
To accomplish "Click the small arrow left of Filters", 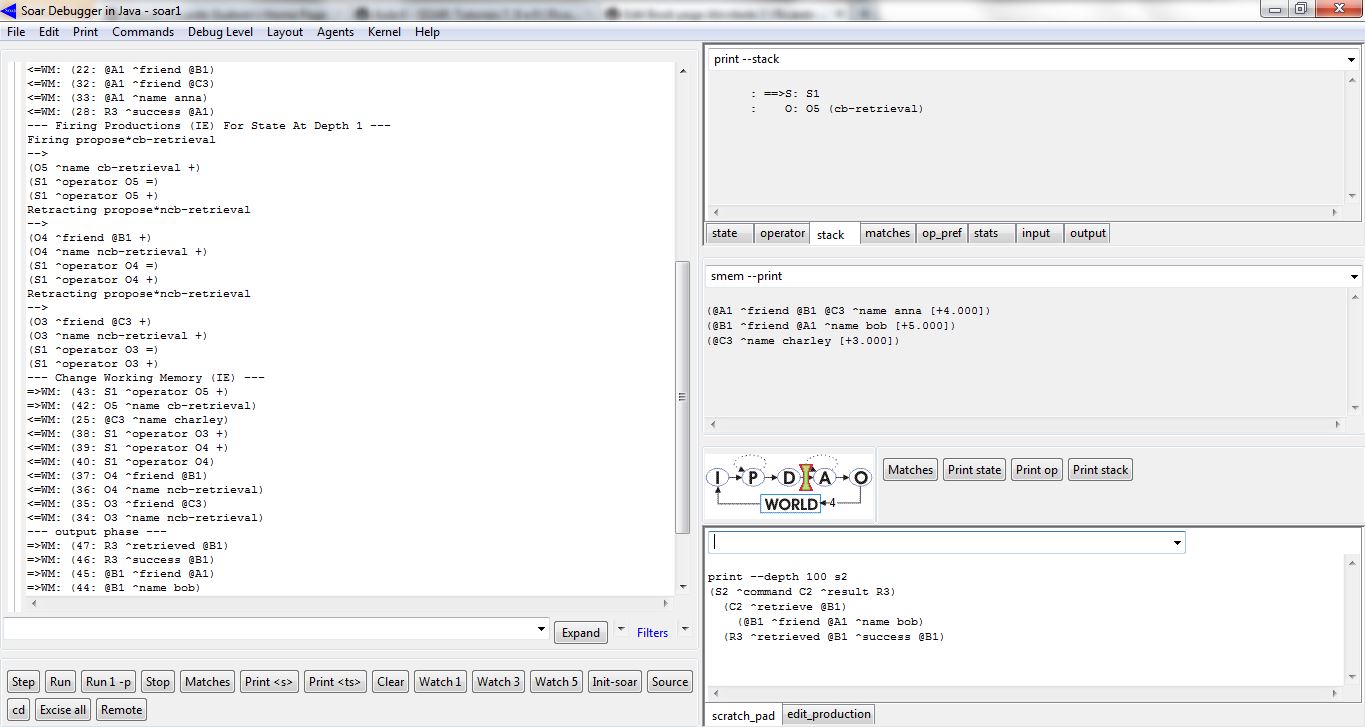I will (x=620, y=631).
